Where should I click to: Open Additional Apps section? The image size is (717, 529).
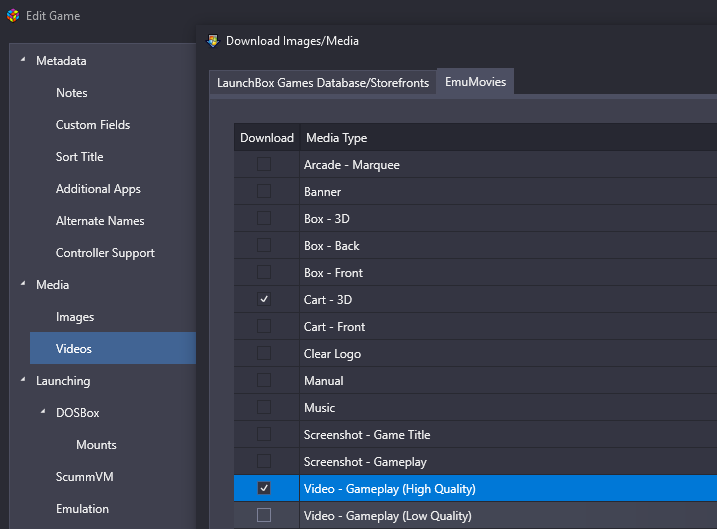(98, 189)
